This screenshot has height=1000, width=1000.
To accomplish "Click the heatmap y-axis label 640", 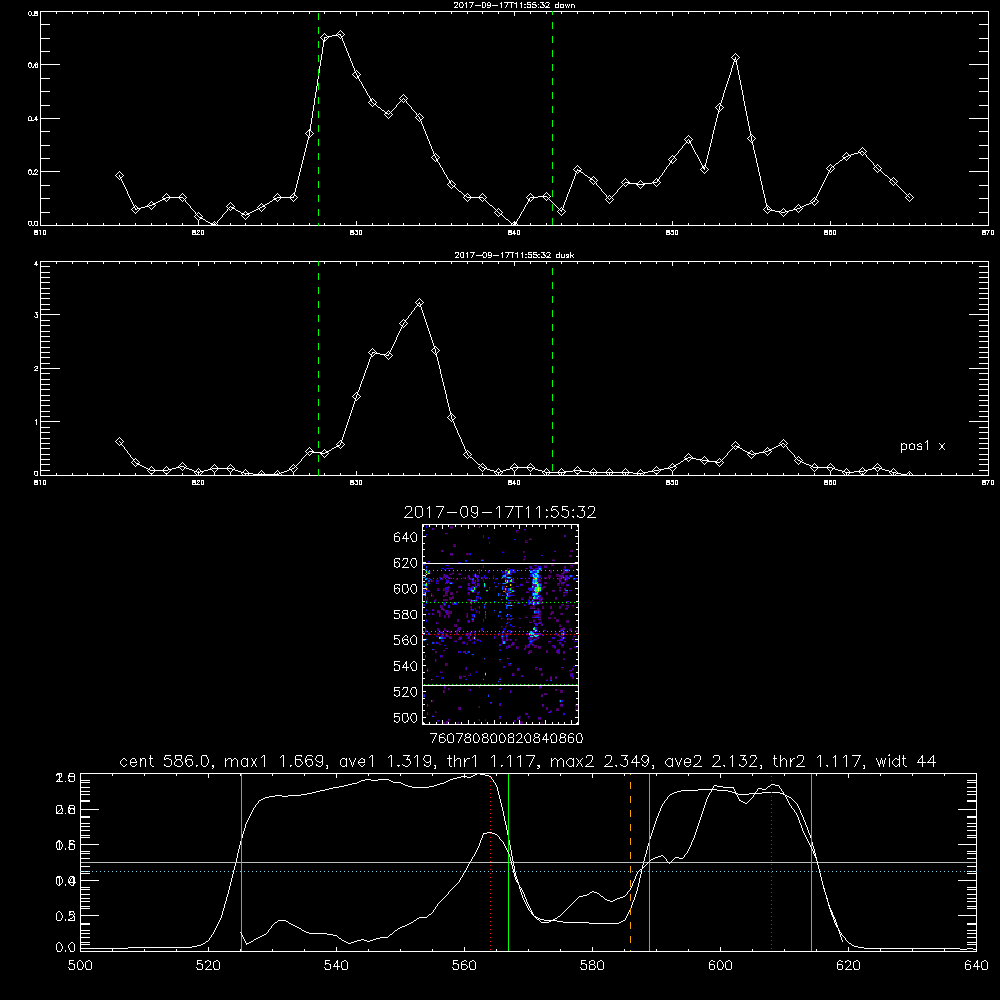I will pyautogui.click(x=406, y=538).
